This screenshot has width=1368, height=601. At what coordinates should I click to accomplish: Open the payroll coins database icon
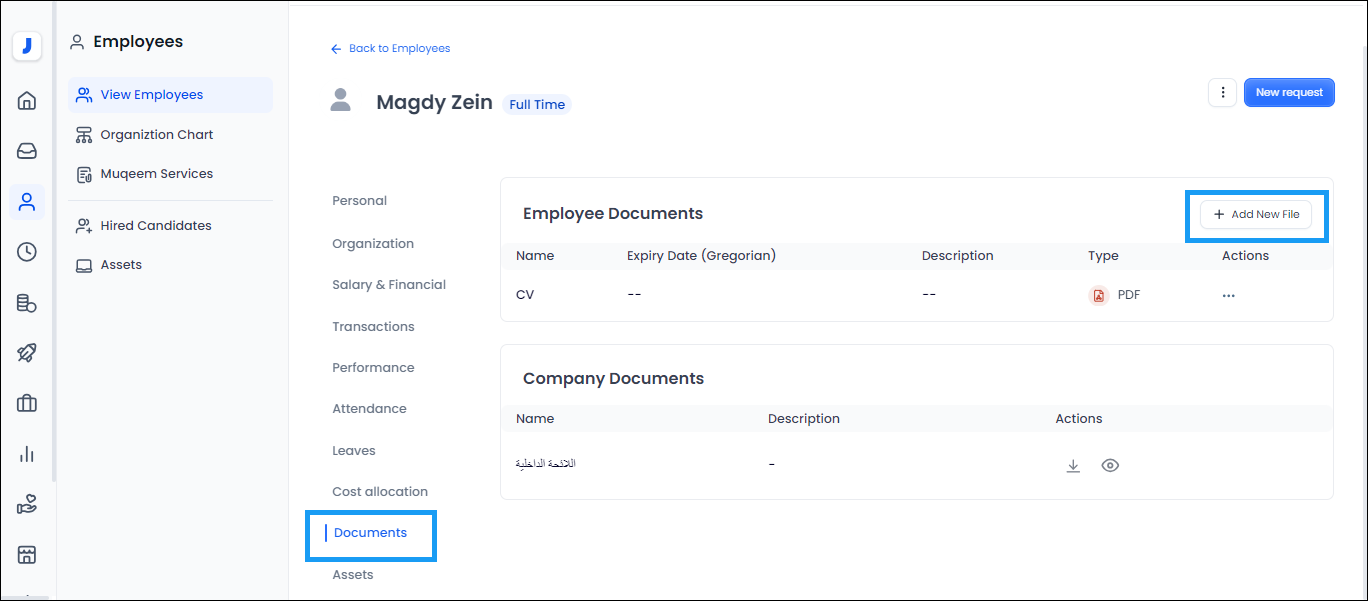27,303
